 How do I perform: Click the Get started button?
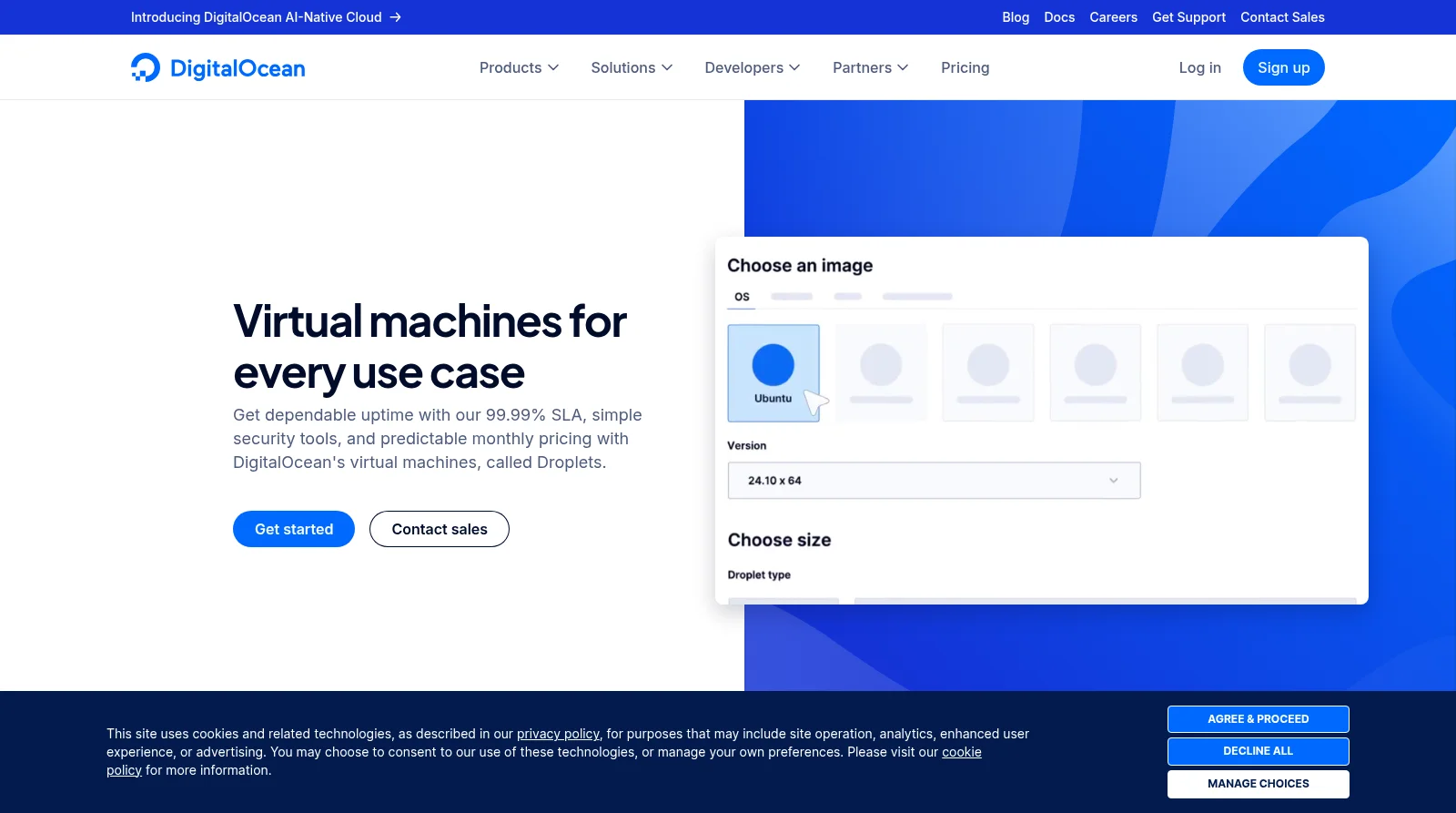(x=294, y=529)
